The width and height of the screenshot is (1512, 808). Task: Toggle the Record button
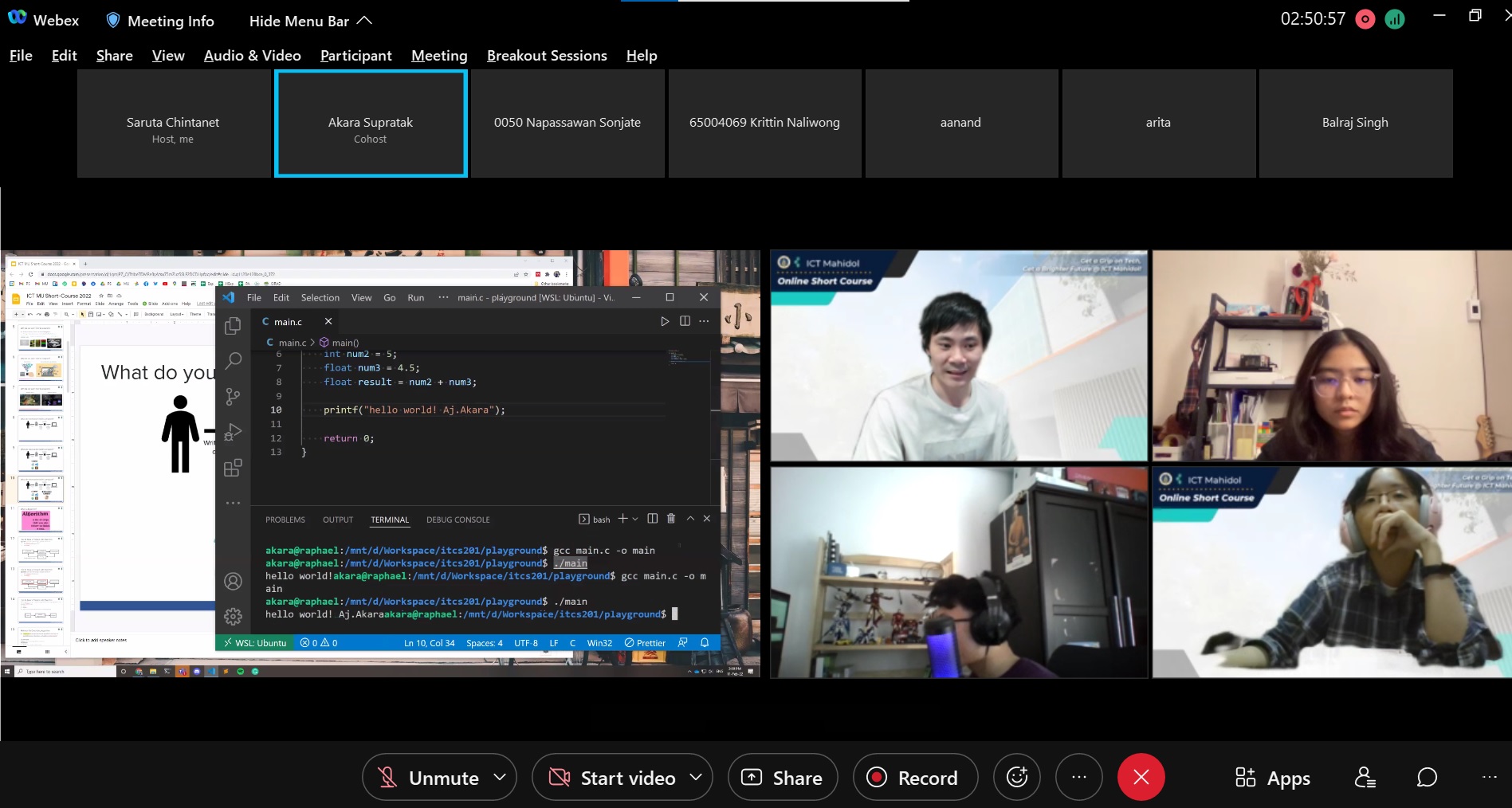[x=914, y=778]
